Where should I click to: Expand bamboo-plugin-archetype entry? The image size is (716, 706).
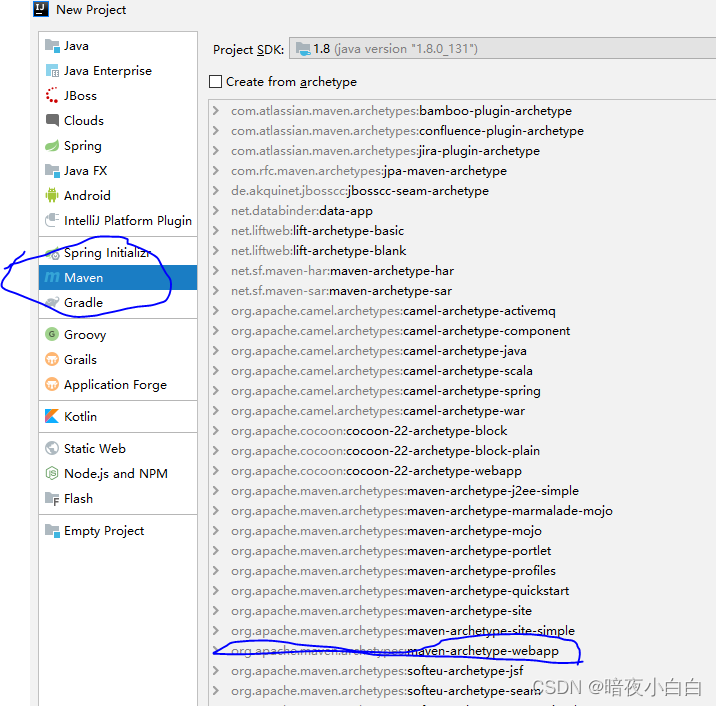216,111
